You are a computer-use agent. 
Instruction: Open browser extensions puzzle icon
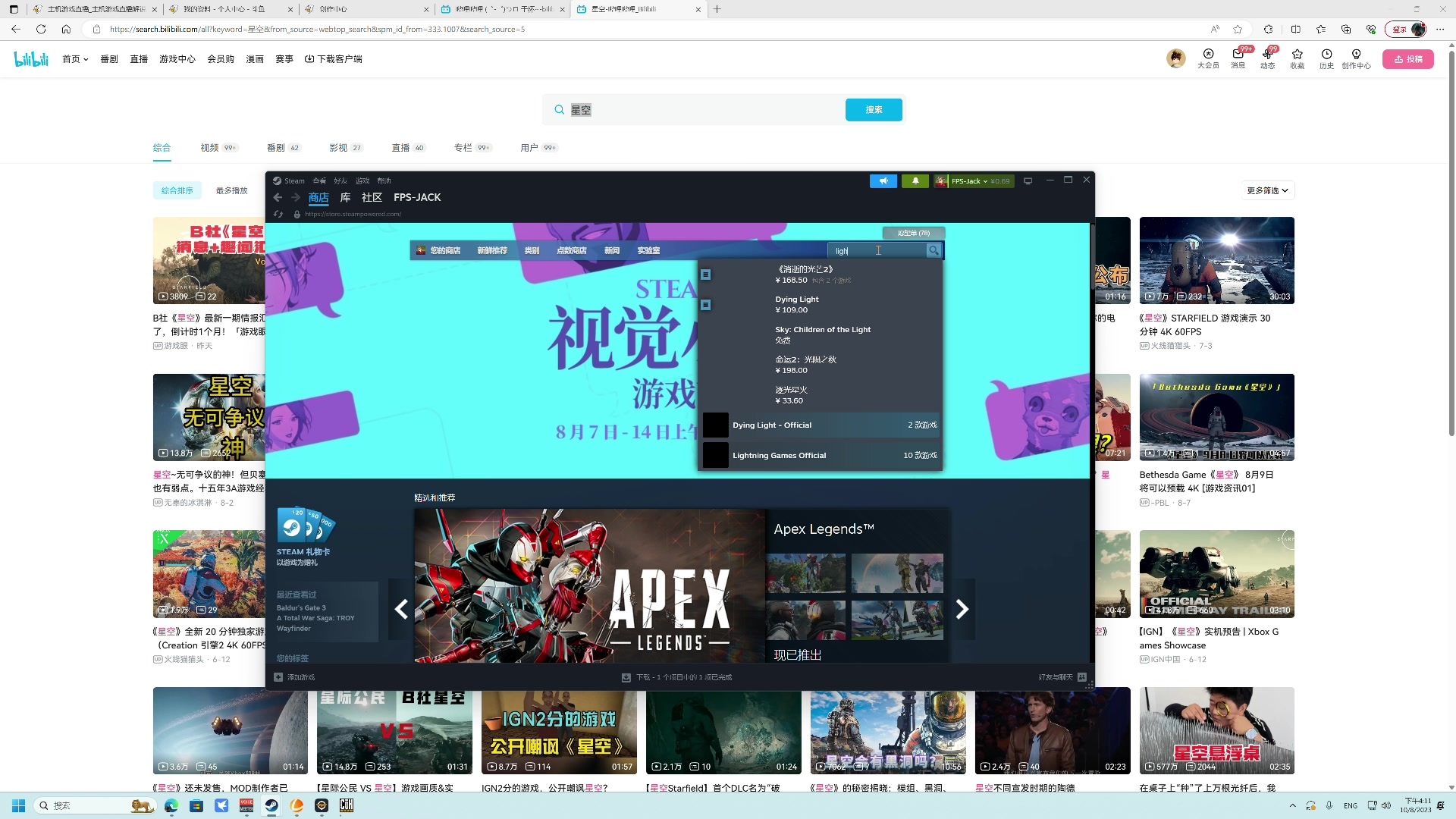(x=1269, y=29)
